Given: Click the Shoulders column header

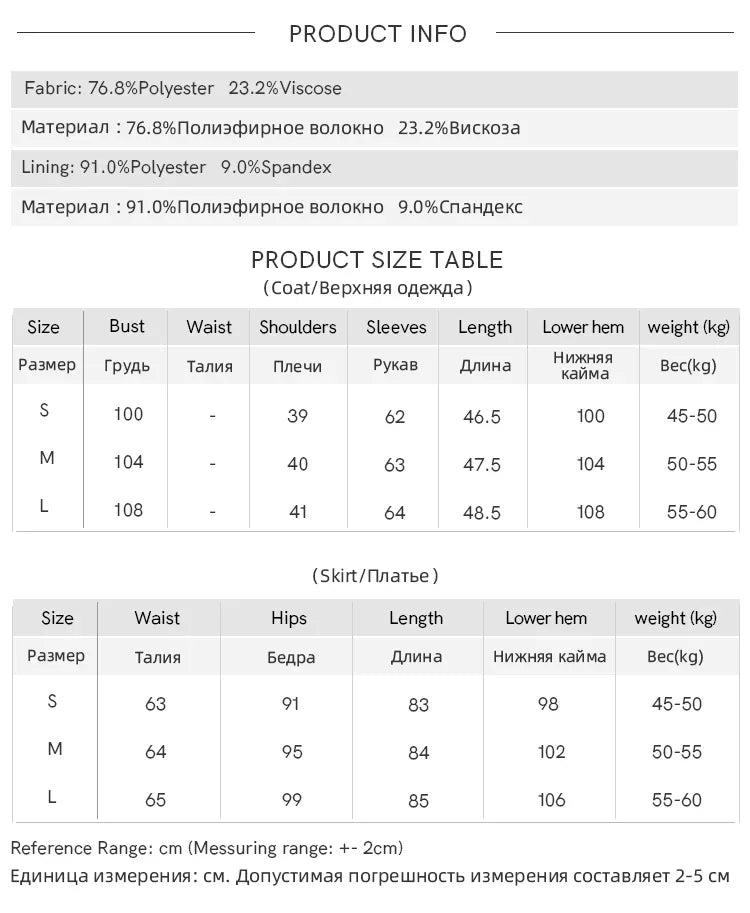Looking at the screenshot, I should pyautogui.click(x=298, y=327).
